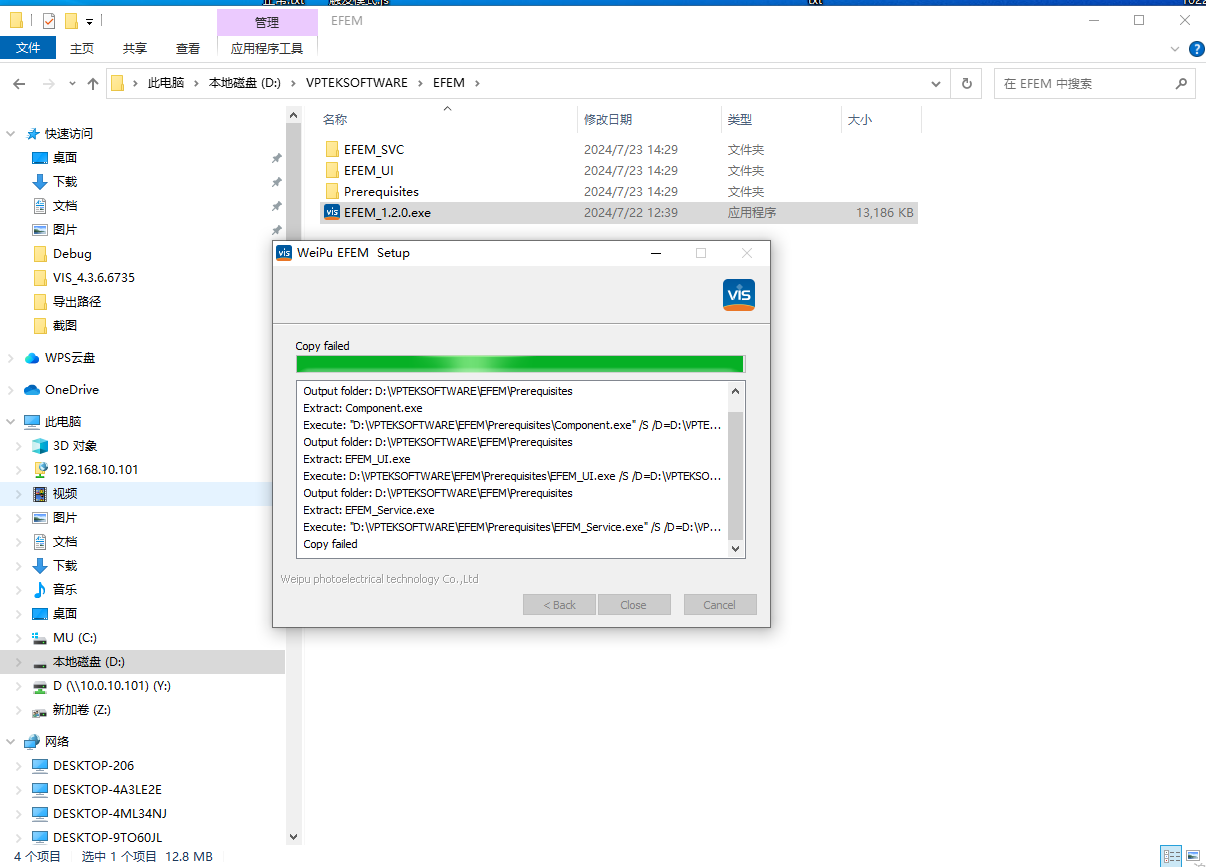Open the 导出路径 folder in the sidebar

(77, 302)
